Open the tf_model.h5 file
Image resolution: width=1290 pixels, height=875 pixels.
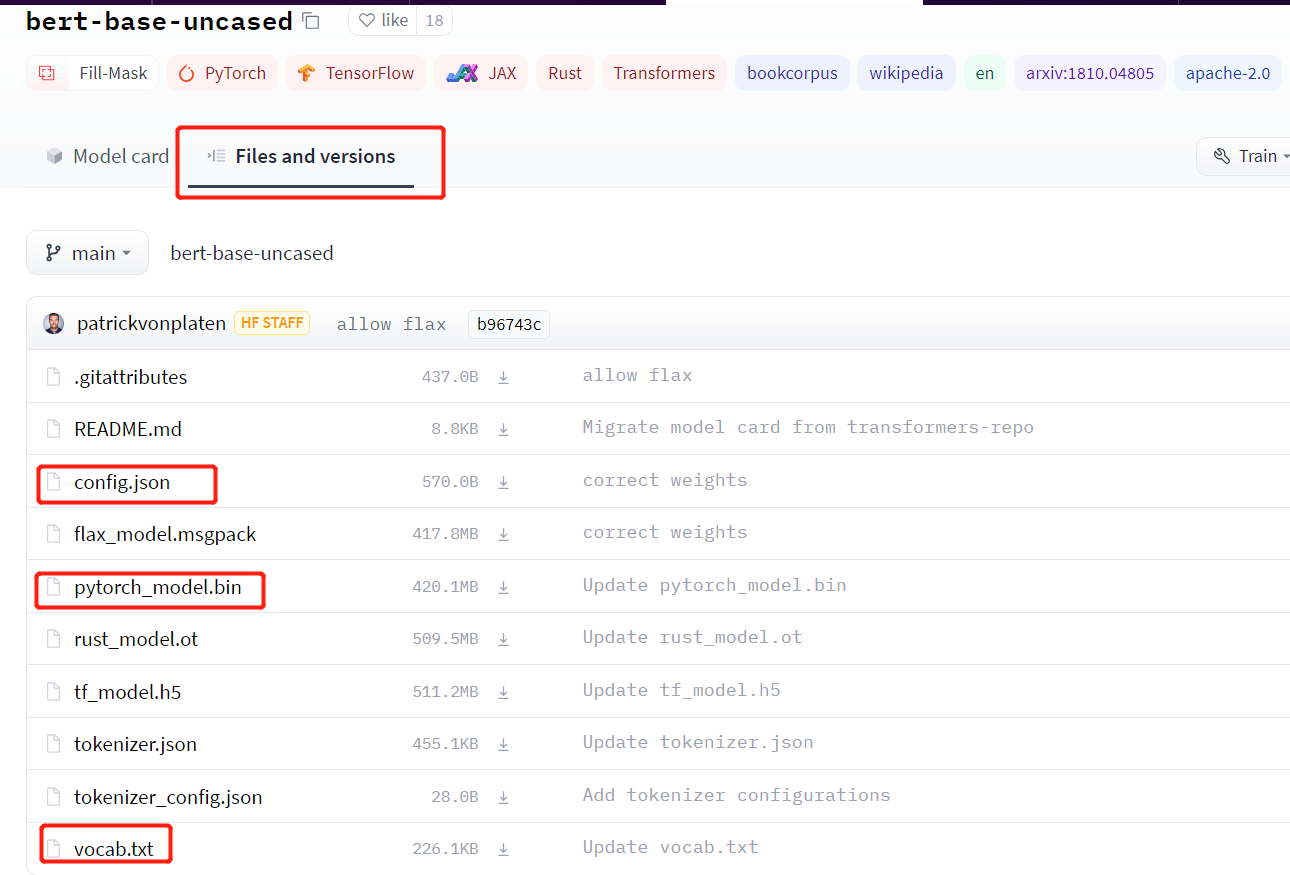[127, 692]
